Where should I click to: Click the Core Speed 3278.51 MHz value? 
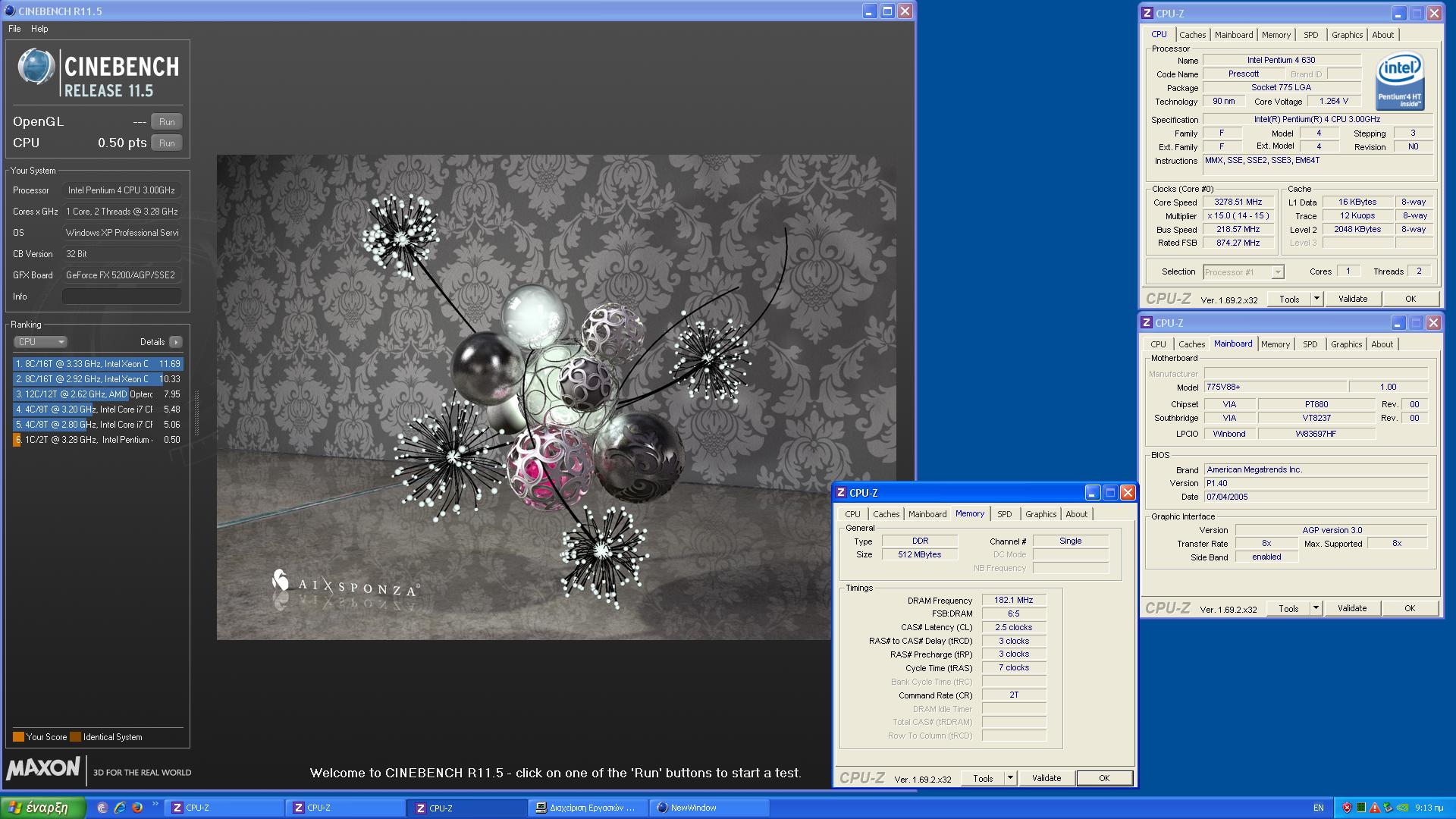coord(1238,202)
